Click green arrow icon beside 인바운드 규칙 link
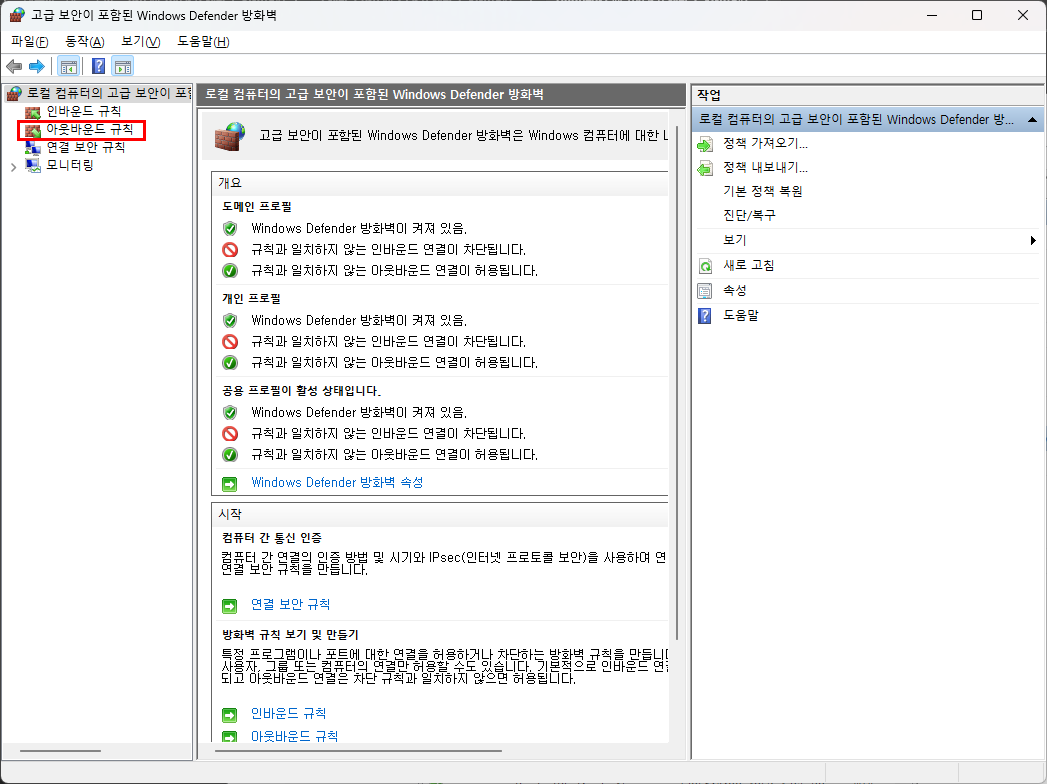Viewport: 1047px width, 784px height. (x=229, y=715)
